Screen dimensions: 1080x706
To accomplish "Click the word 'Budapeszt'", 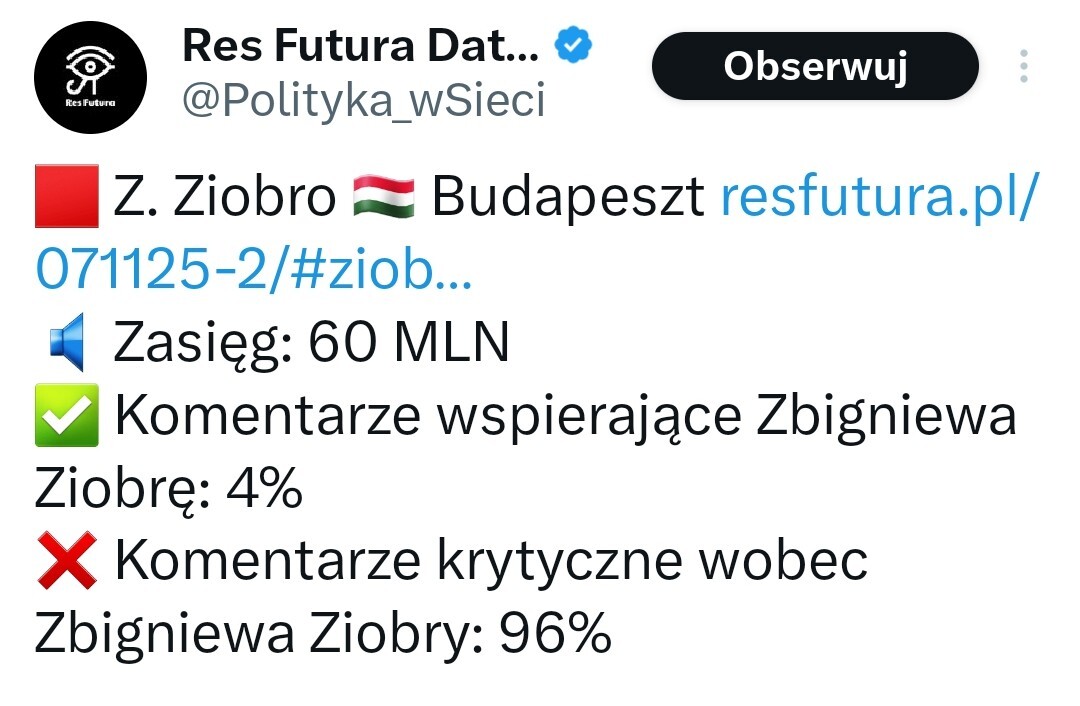I will (568, 198).
